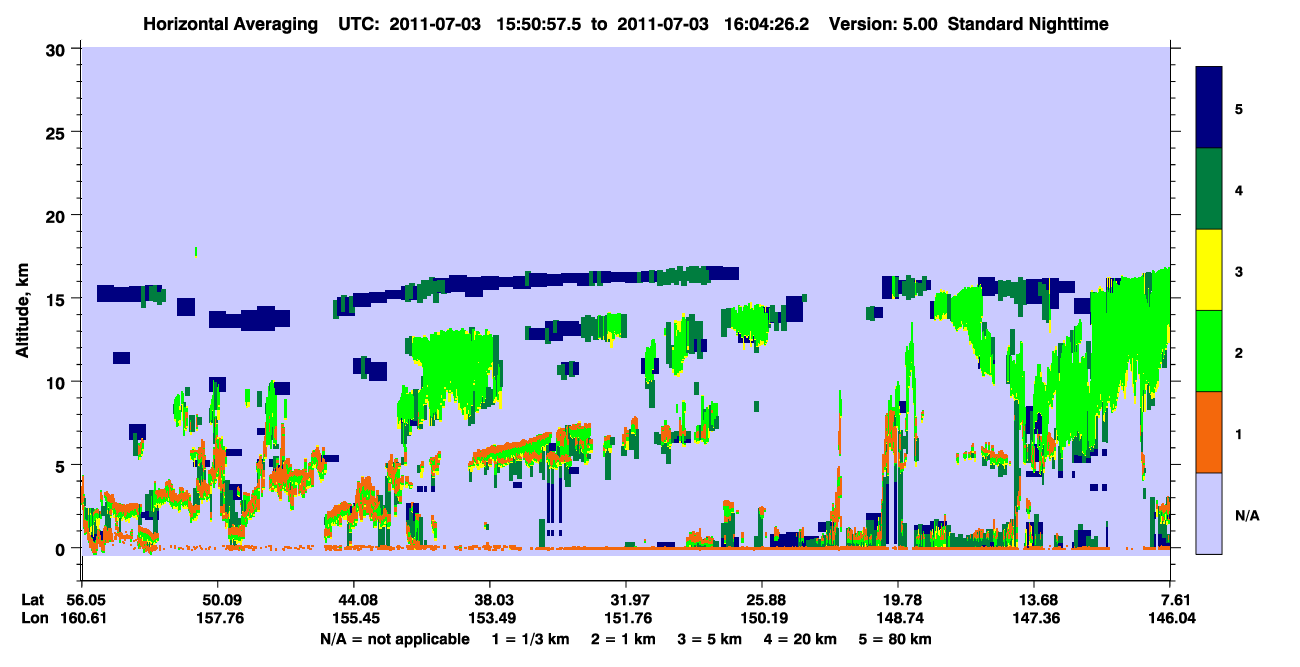
Task: Click the altitude tick label 20
Action: pos(58,215)
